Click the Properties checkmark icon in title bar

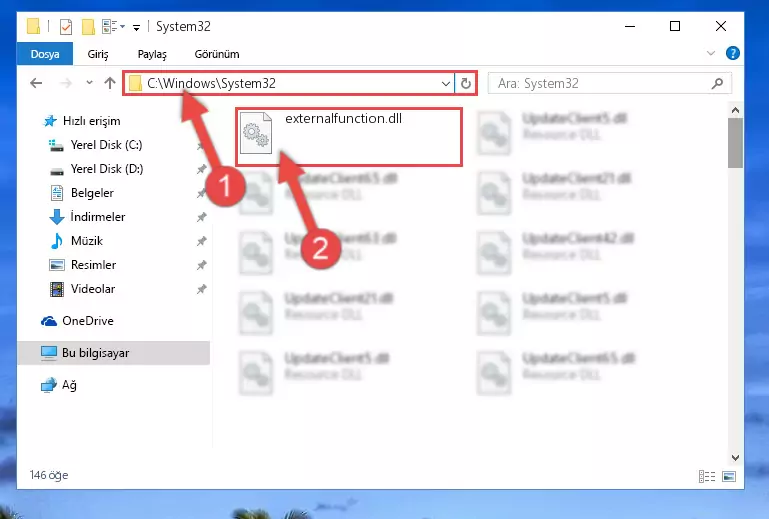pos(66,26)
